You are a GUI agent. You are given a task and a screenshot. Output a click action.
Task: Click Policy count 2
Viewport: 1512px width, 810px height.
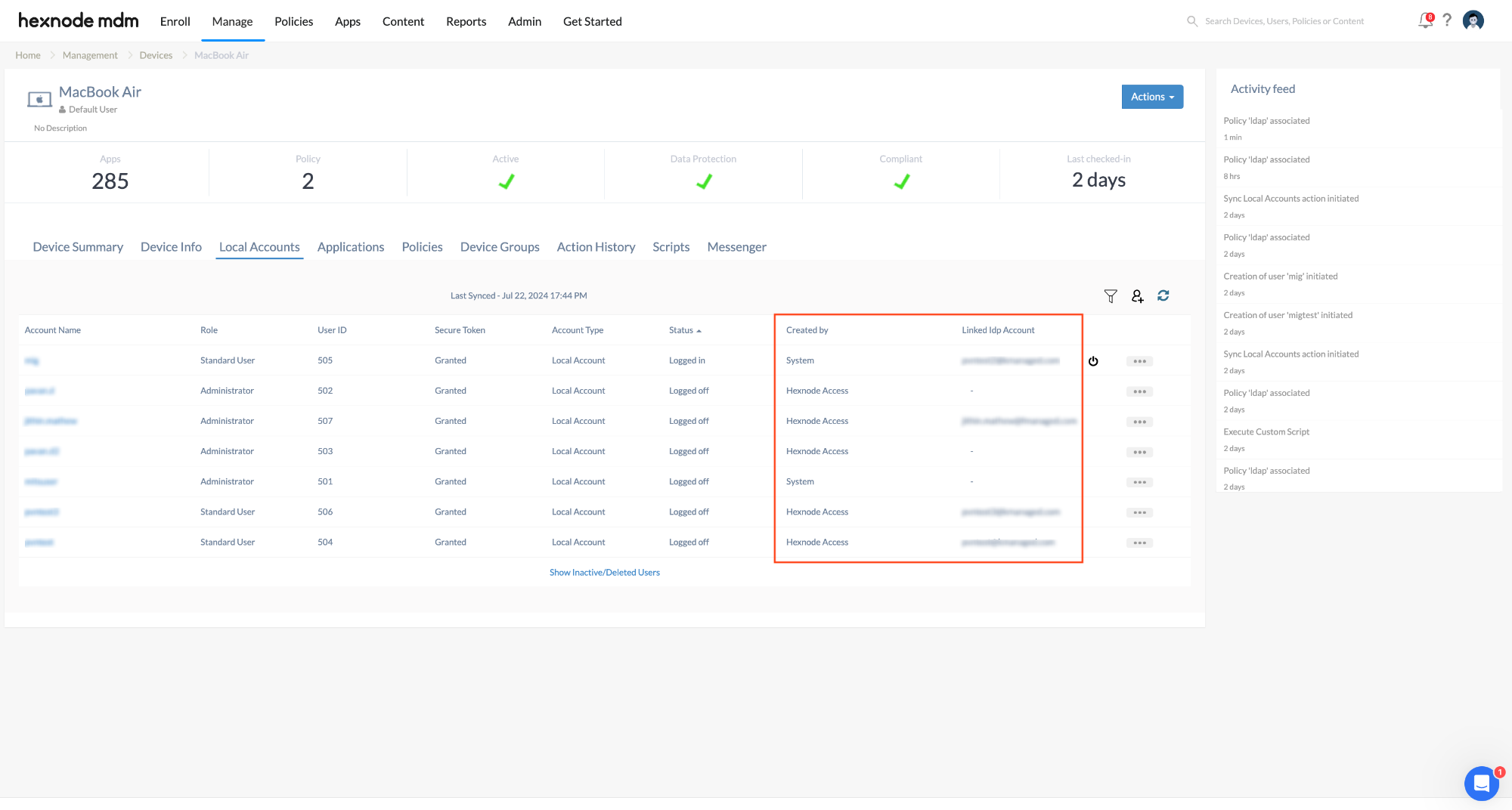click(x=308, y=181)
